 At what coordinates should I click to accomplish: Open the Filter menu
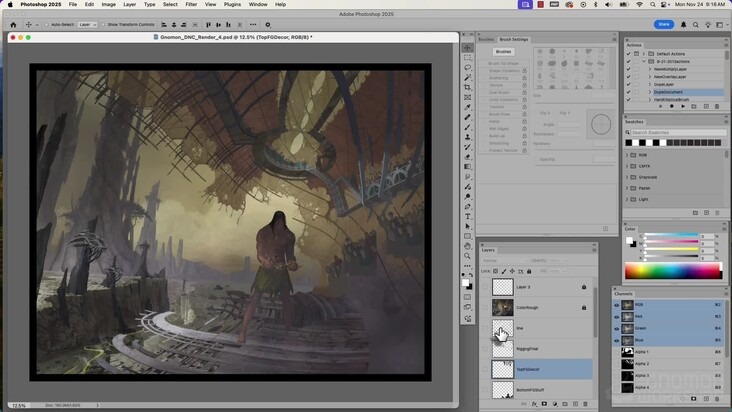[191, 4]
